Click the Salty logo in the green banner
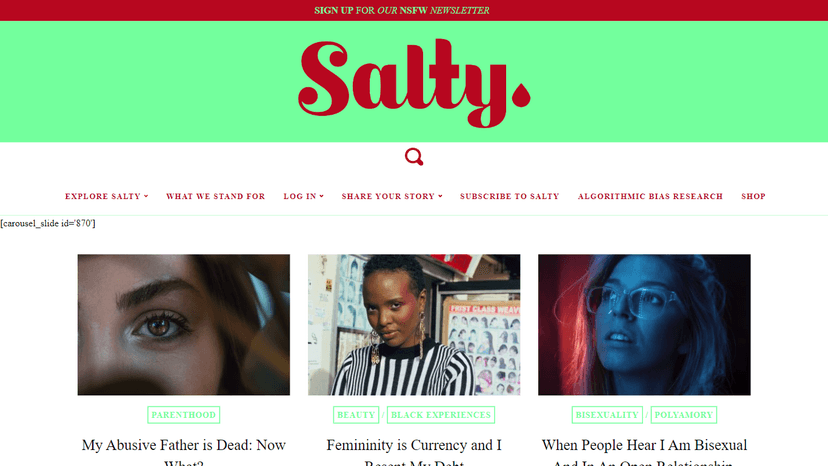 point(414,83)
